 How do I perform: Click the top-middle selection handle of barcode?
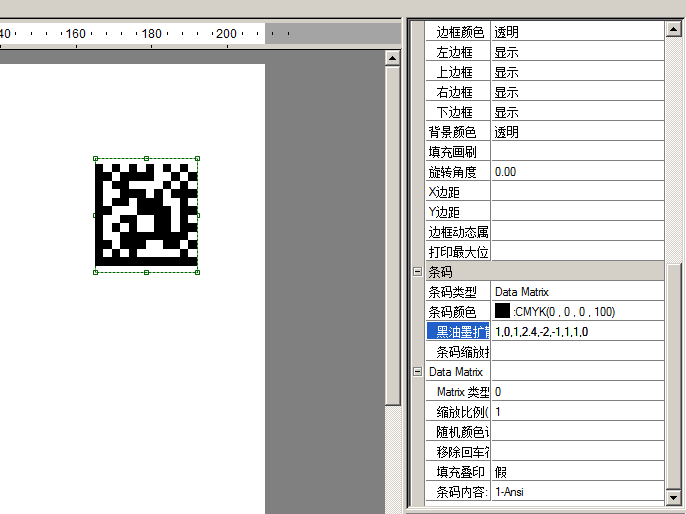pos(147,158)
